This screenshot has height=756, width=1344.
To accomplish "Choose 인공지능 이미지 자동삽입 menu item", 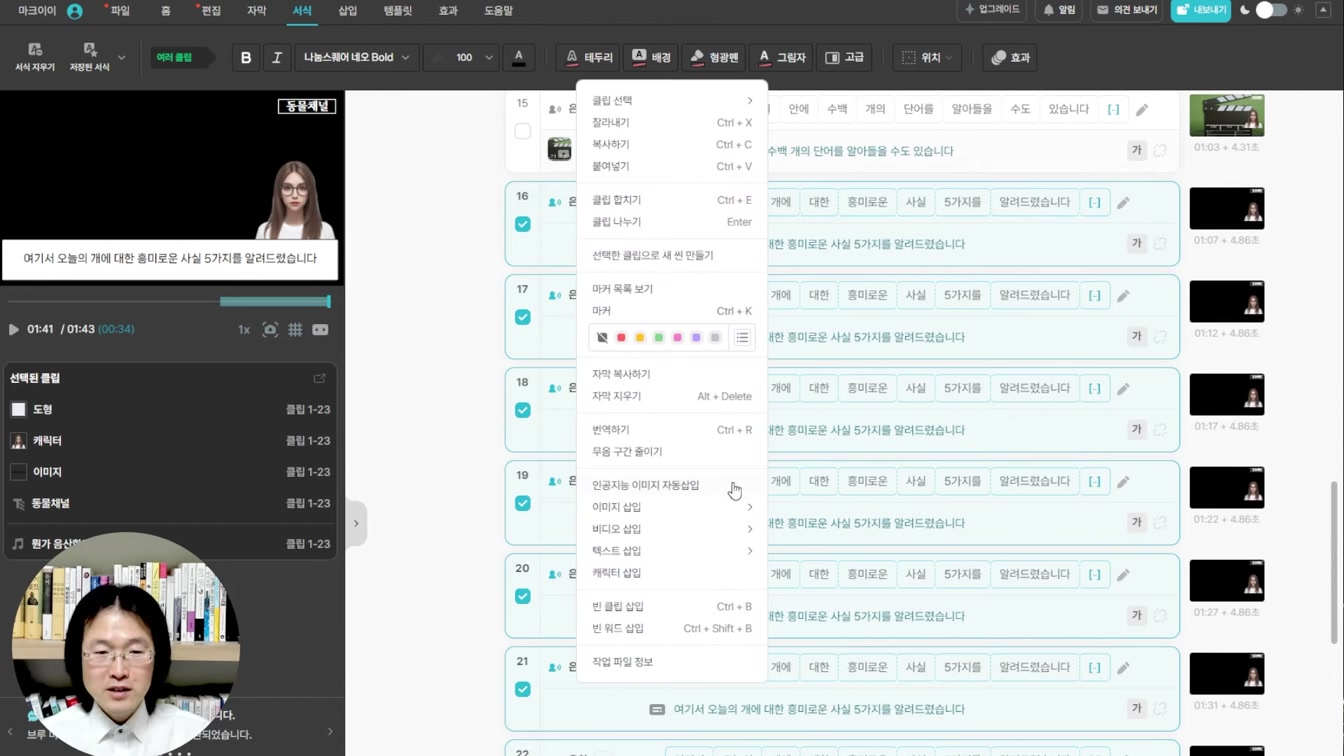I will click(x=672, y=485).
